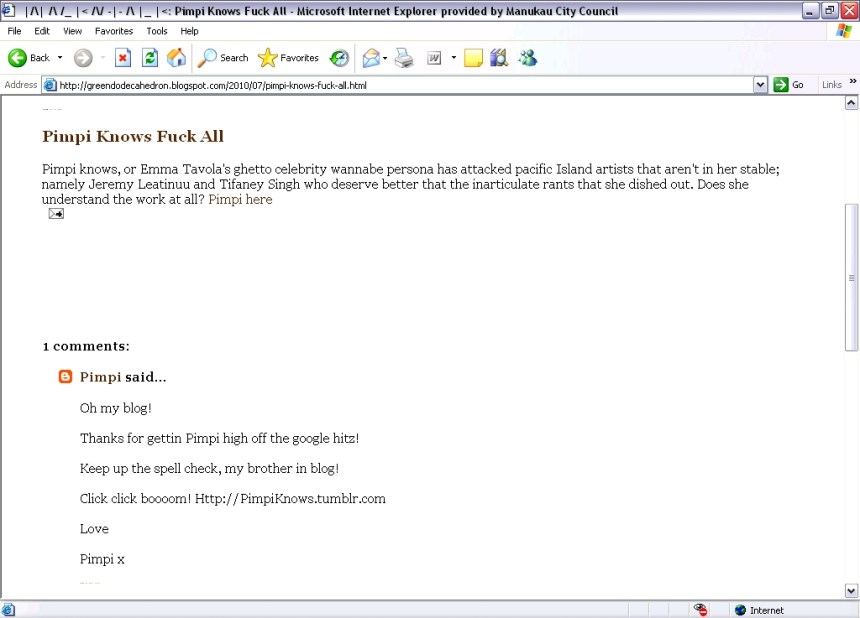Screen dimensions: 860x618
Task: Print the page with the printer icon
Action: (x=404, y=58)
